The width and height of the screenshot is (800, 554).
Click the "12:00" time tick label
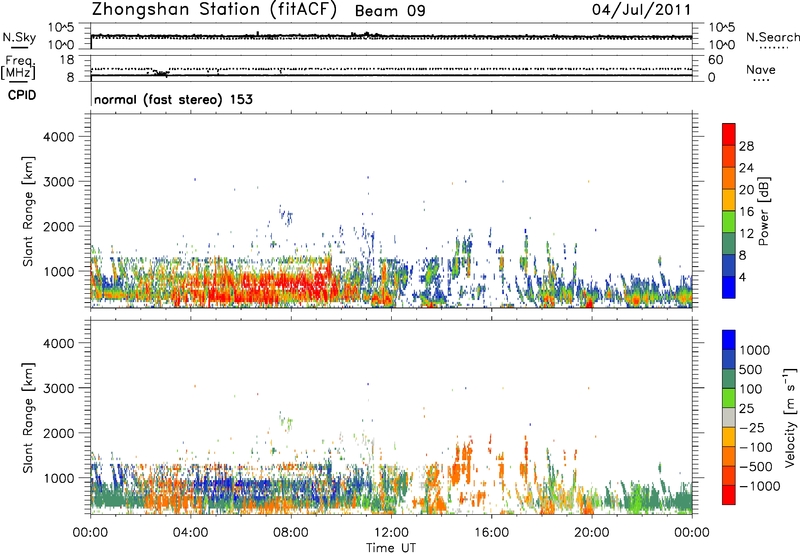coord(391,533)
